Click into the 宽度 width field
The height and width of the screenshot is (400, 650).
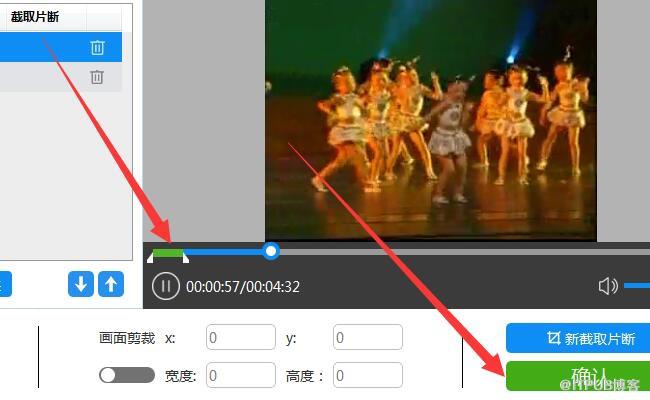tap(240, 375)
